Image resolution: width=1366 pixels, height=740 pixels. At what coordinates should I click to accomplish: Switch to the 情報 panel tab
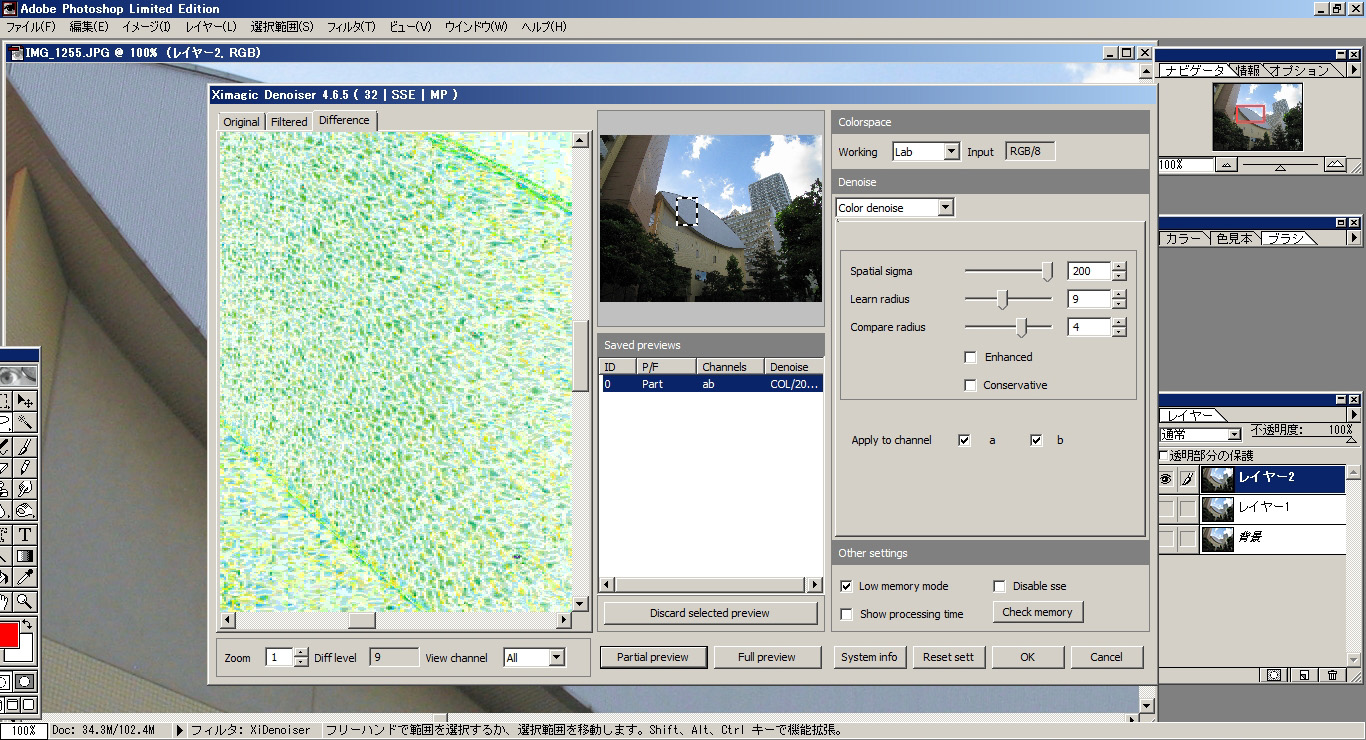point(1248,70)
